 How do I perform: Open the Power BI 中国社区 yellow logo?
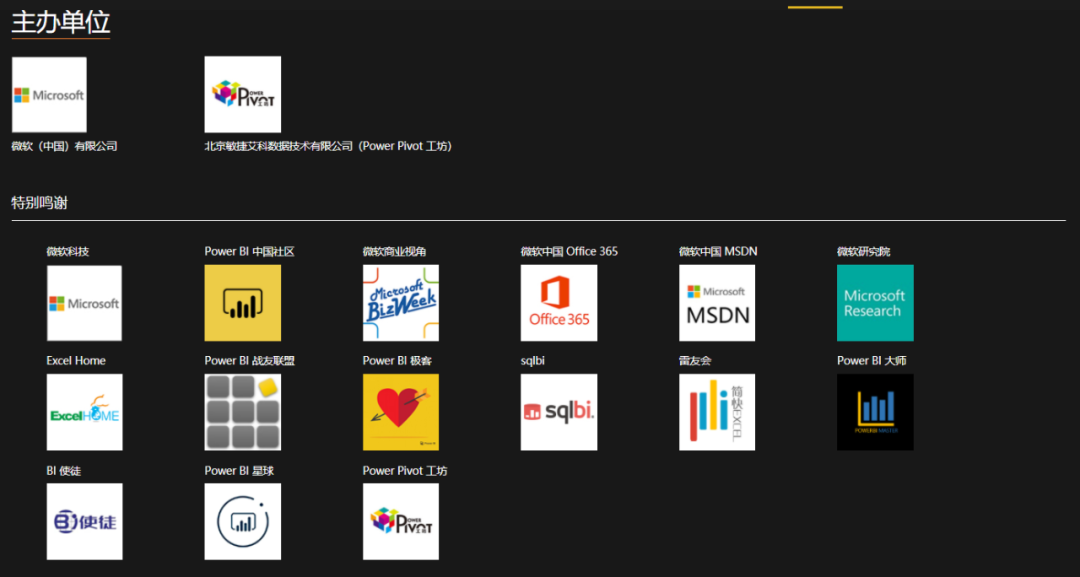[x=242, y=303]
